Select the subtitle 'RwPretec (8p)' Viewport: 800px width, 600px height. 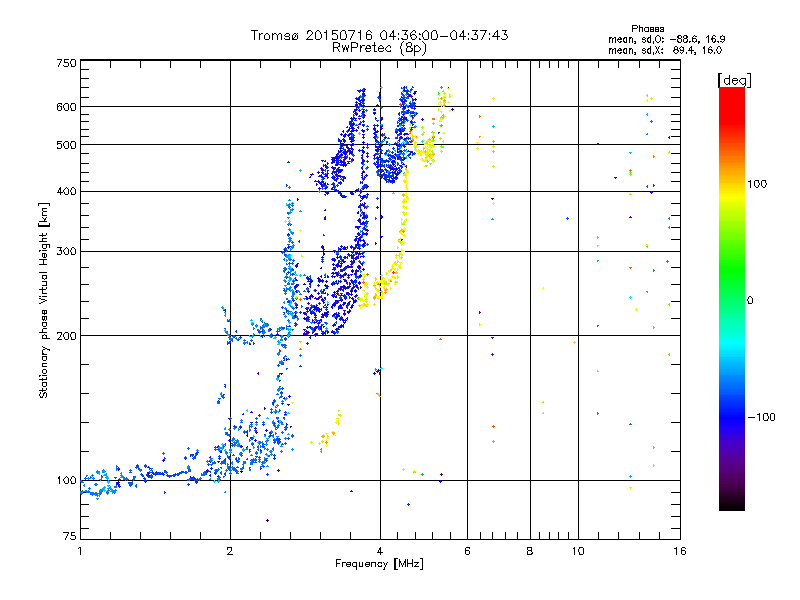(x=379, y=48)
